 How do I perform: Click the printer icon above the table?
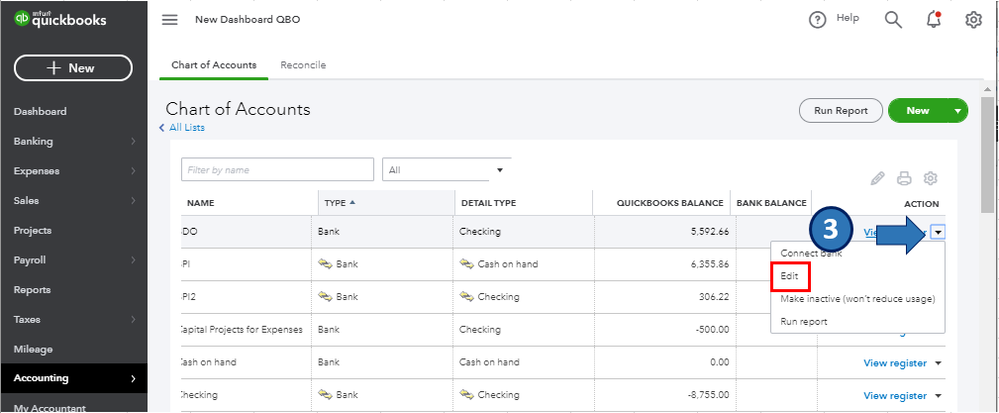[904, 178]
